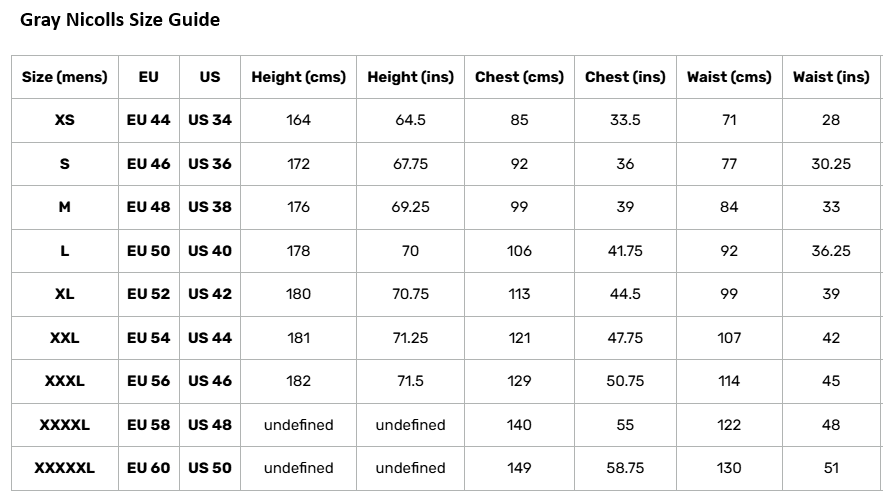Image resolution: width=883 pixels, height=500 pixels.
Task: Click the Height (cms) column header
Action: click(298, 77)
